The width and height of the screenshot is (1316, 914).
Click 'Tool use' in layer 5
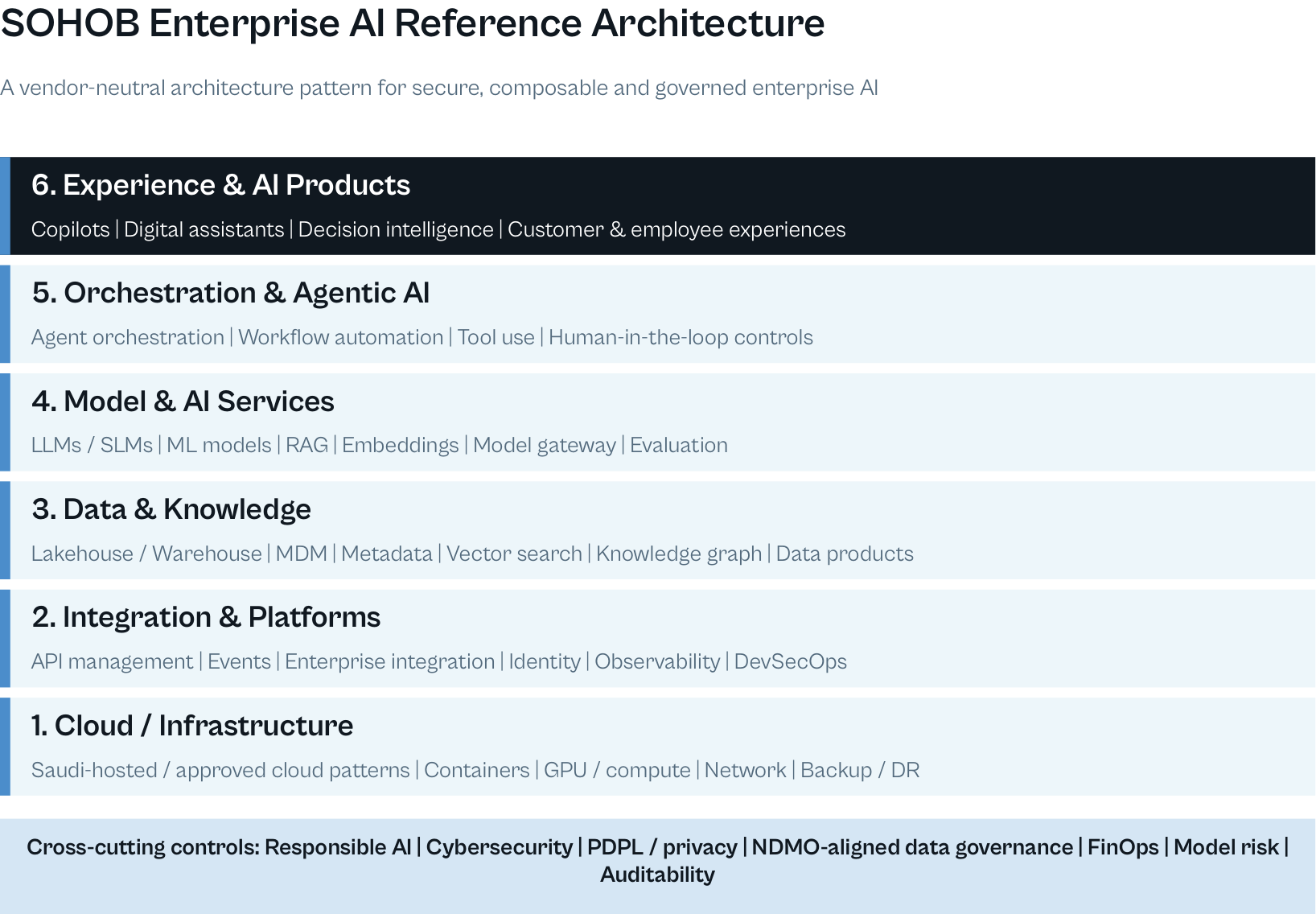click(x=496, y=338)
